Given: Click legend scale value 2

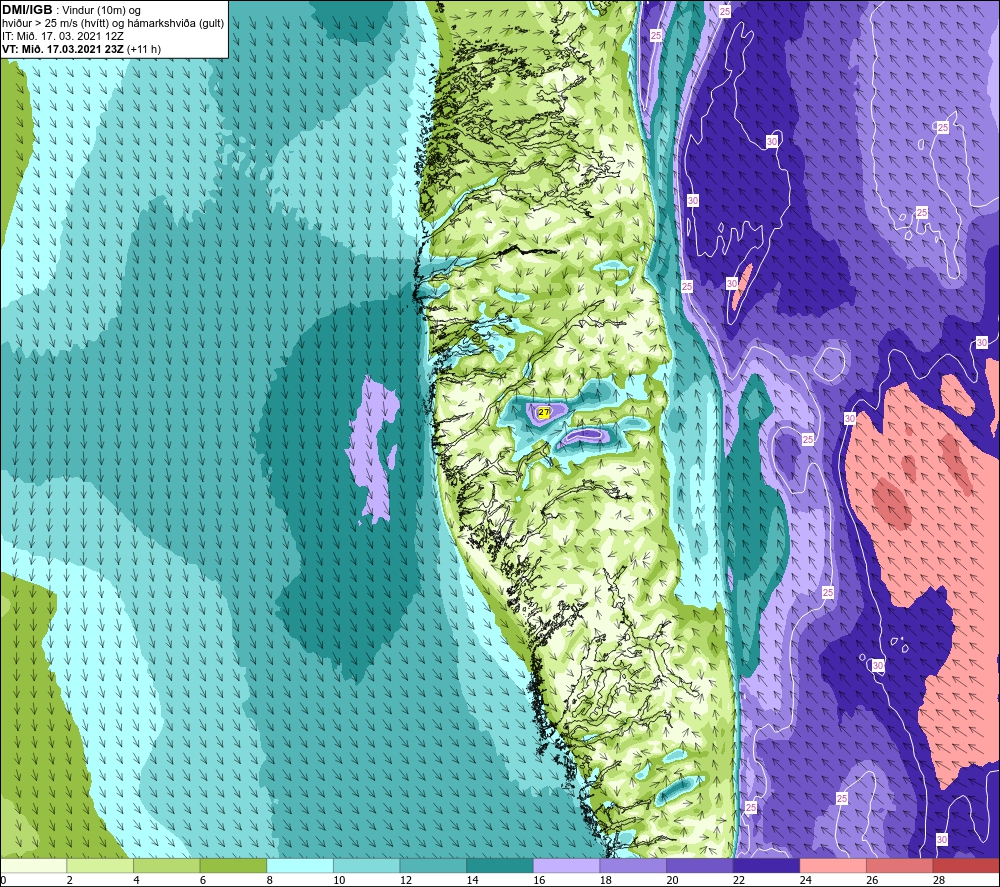Looking at the screenshot, I should pos(70,880).
